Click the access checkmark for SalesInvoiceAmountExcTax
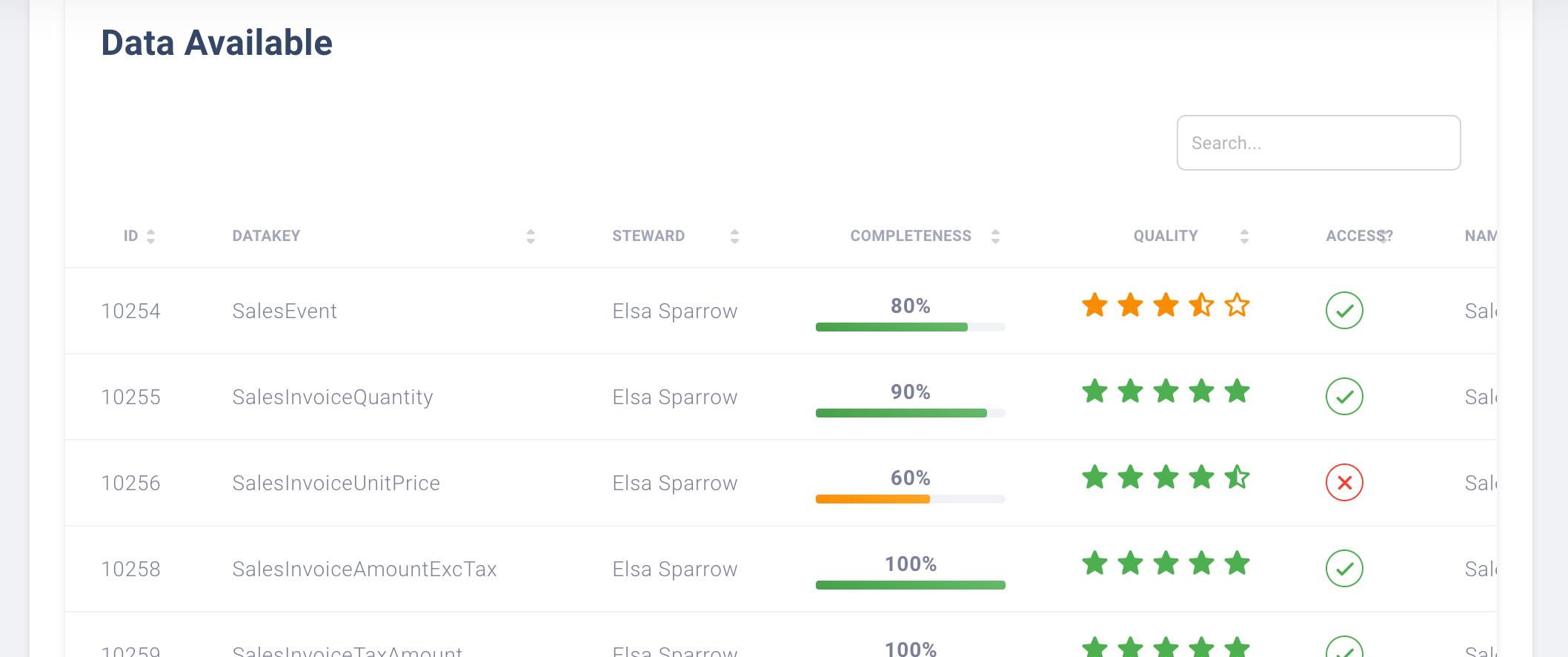The height and width of the screenshot is (657, 1568). tap(1344, 569)
